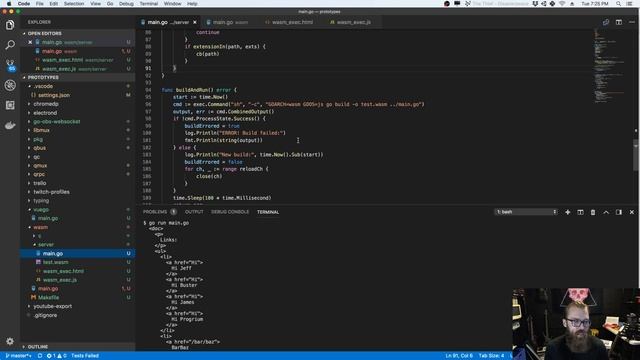Open the Extensions view in activity bar
The image size is (640, 360).
[10, 105]
